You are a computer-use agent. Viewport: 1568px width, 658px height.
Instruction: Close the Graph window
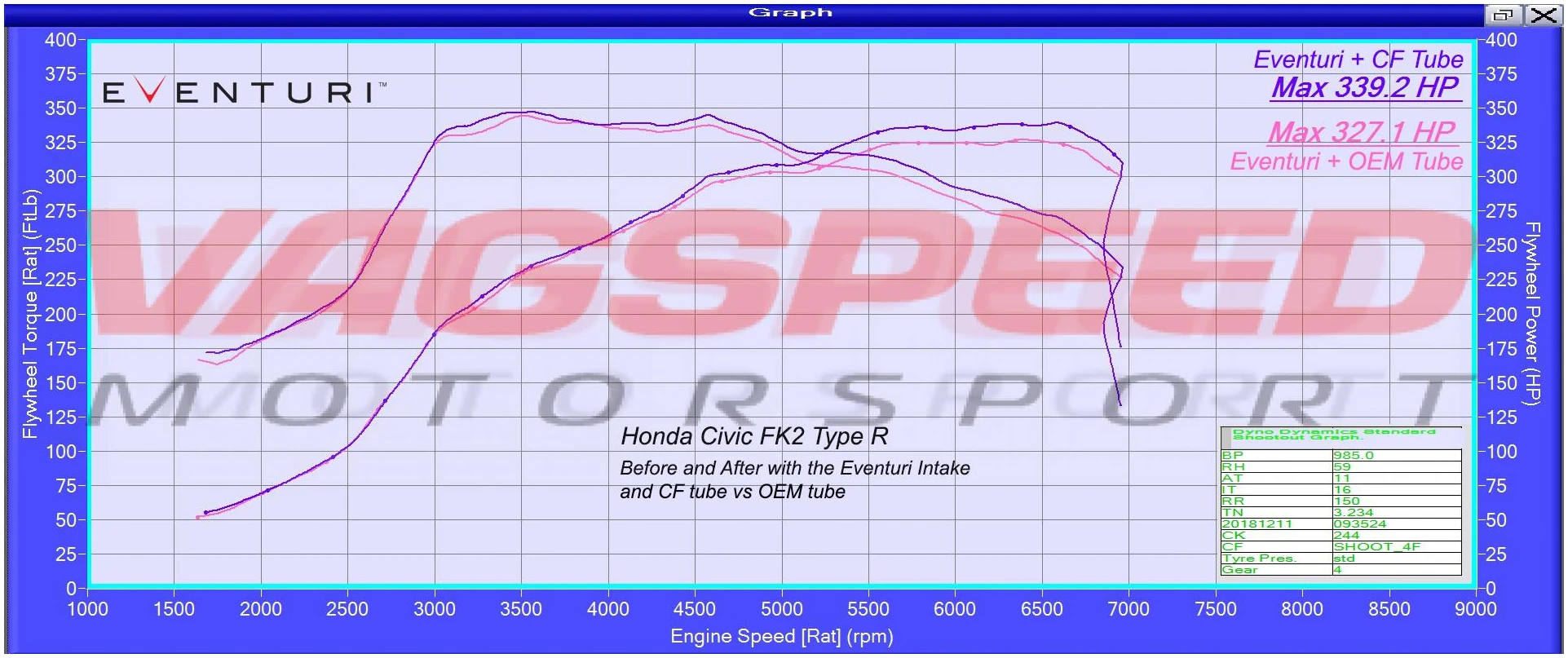click(1543, 15)
